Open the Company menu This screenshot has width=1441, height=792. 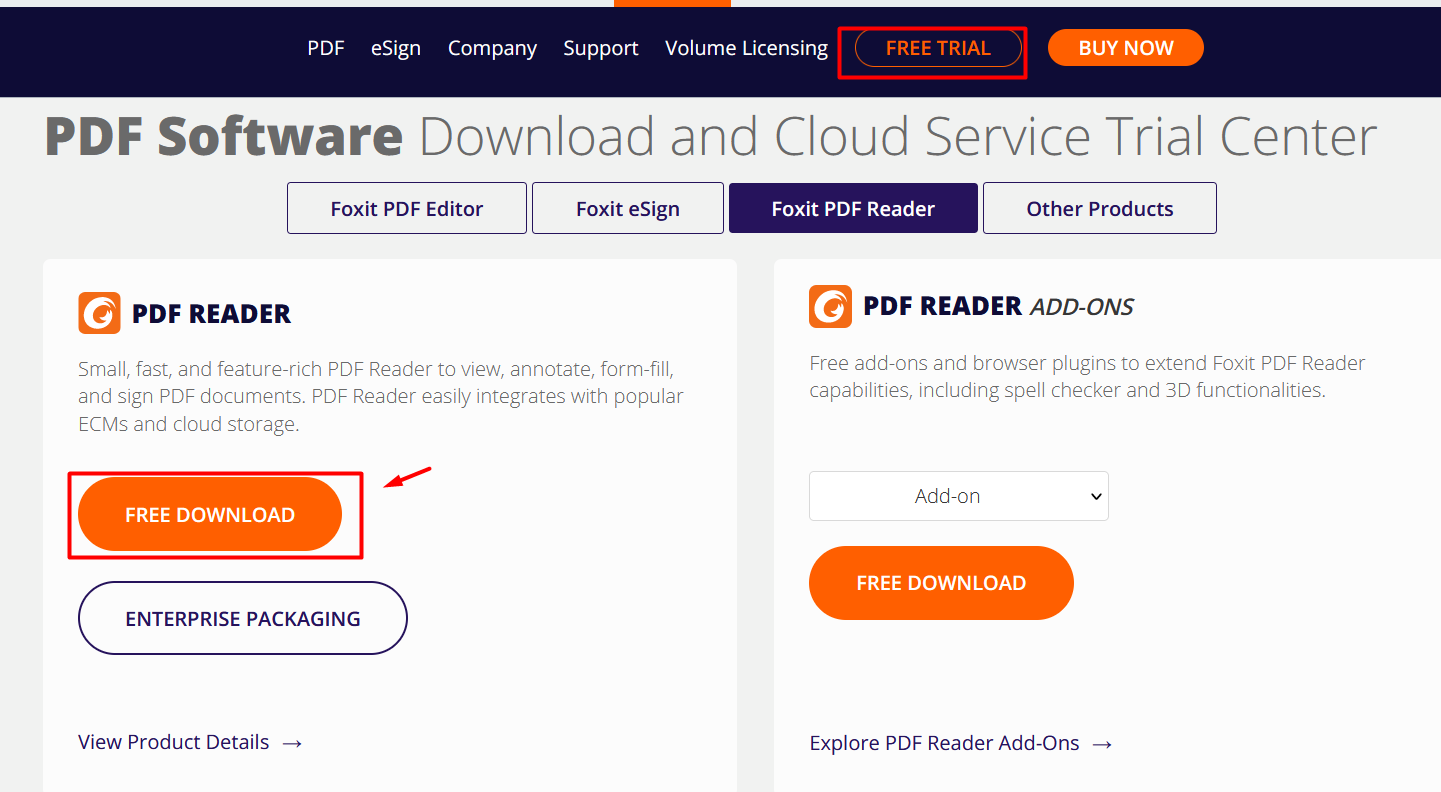point(492,48)
